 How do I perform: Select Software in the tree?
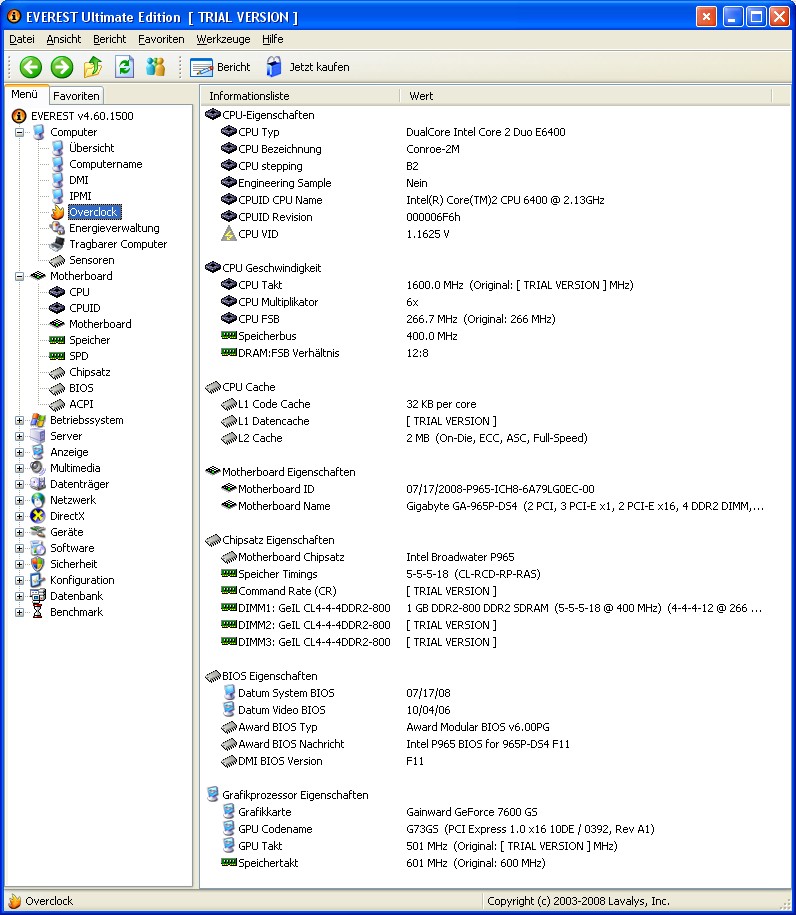(x=72, y=548)
